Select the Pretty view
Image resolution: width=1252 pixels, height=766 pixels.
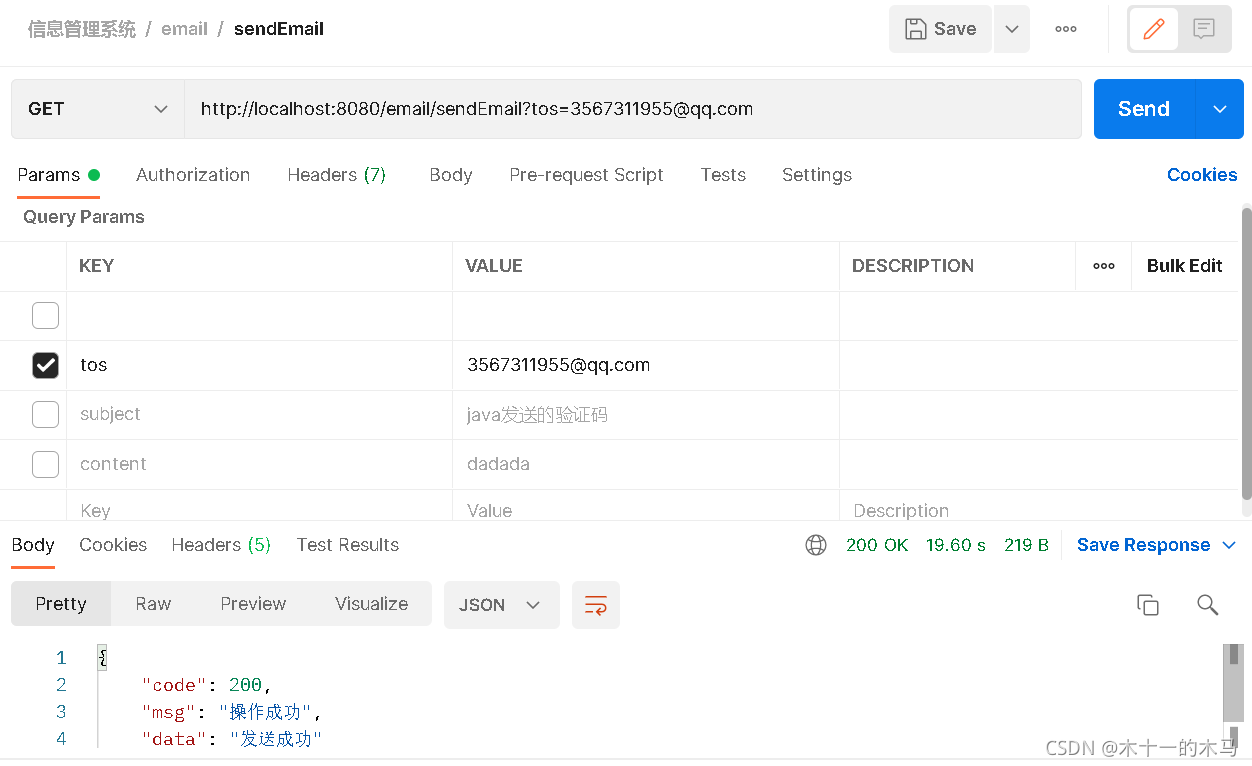61,604
